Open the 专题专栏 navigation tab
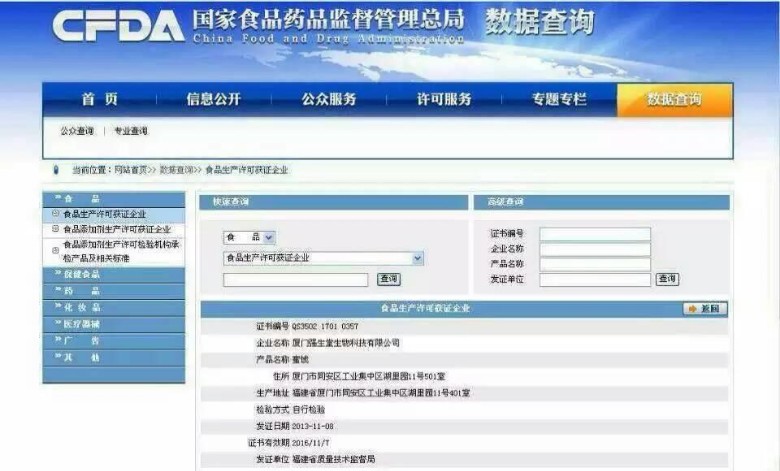The height and width of the screenshot is (471, 780). coord(559,99)
